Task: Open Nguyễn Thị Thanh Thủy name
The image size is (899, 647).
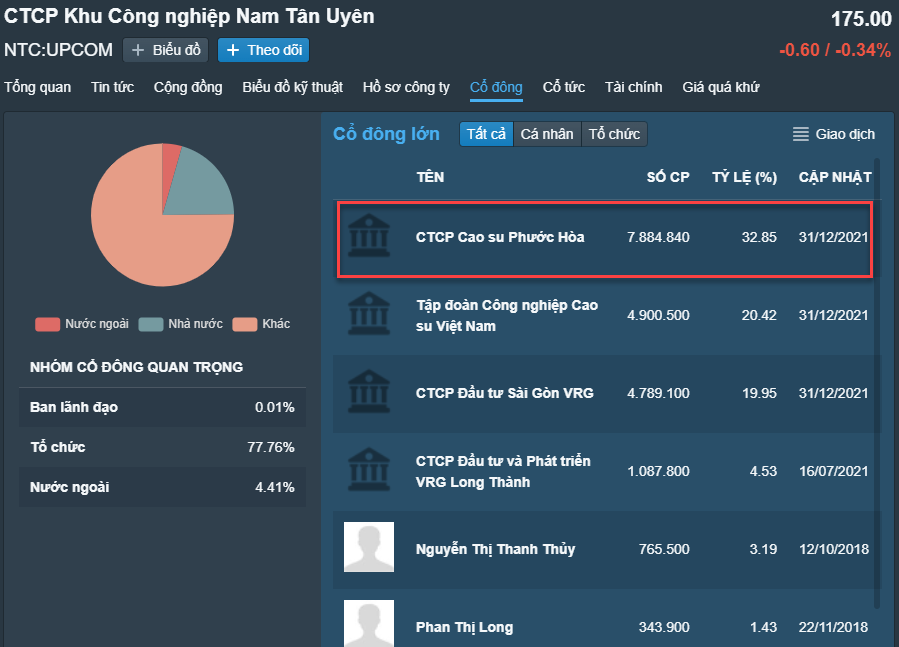Action: click(x=495, y=549)
